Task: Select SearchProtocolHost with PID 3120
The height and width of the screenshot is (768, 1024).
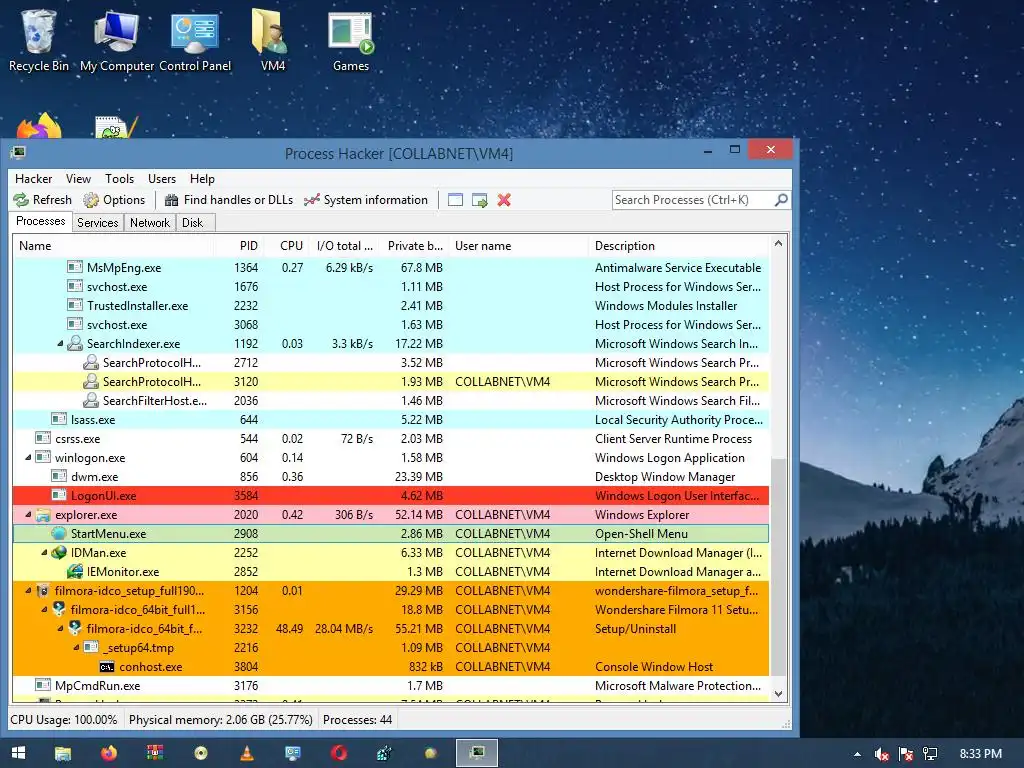Action: [391, 381]
